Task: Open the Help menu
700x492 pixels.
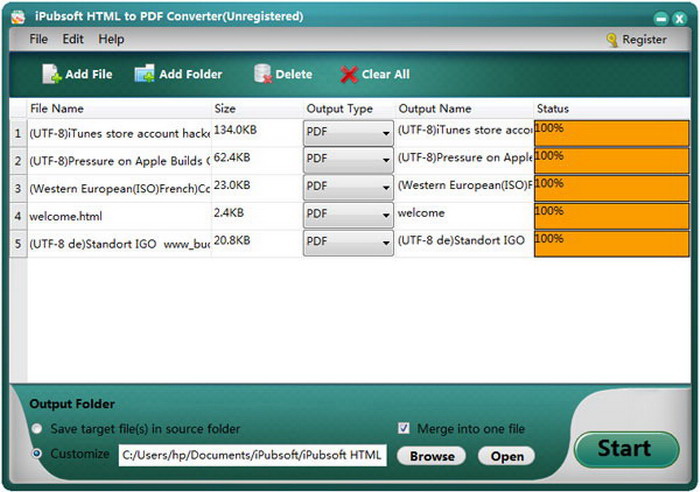Action: click(x=111, y=39)
